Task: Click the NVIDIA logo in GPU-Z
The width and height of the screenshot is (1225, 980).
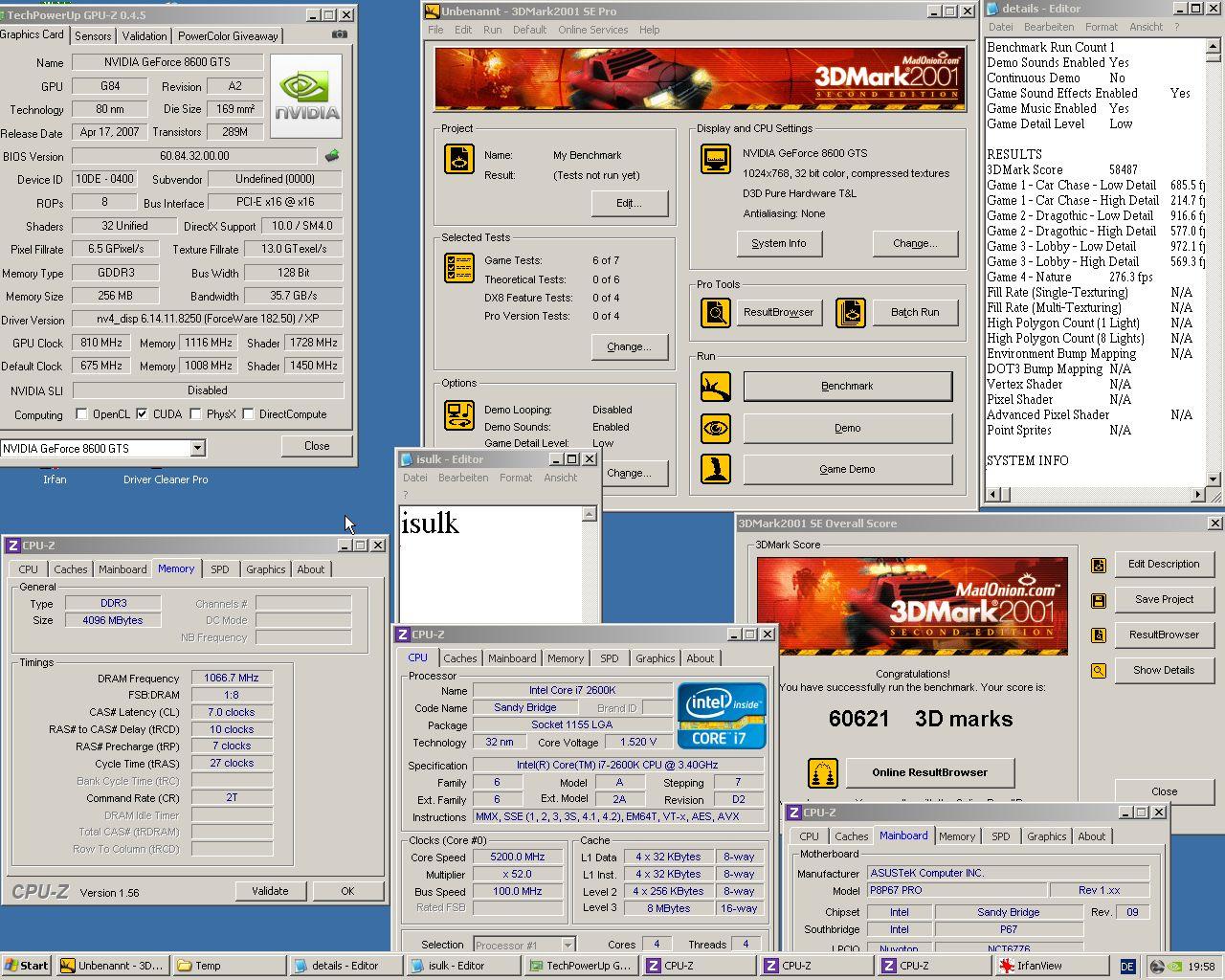Action: (306, 96)
